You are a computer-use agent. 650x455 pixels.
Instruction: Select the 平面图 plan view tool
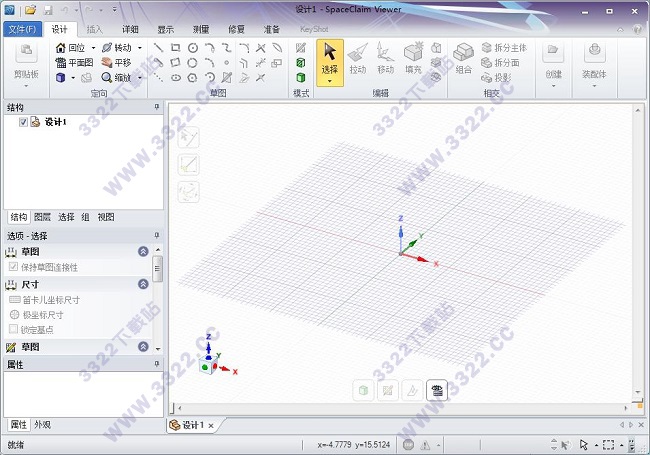(x=74, y=63)
